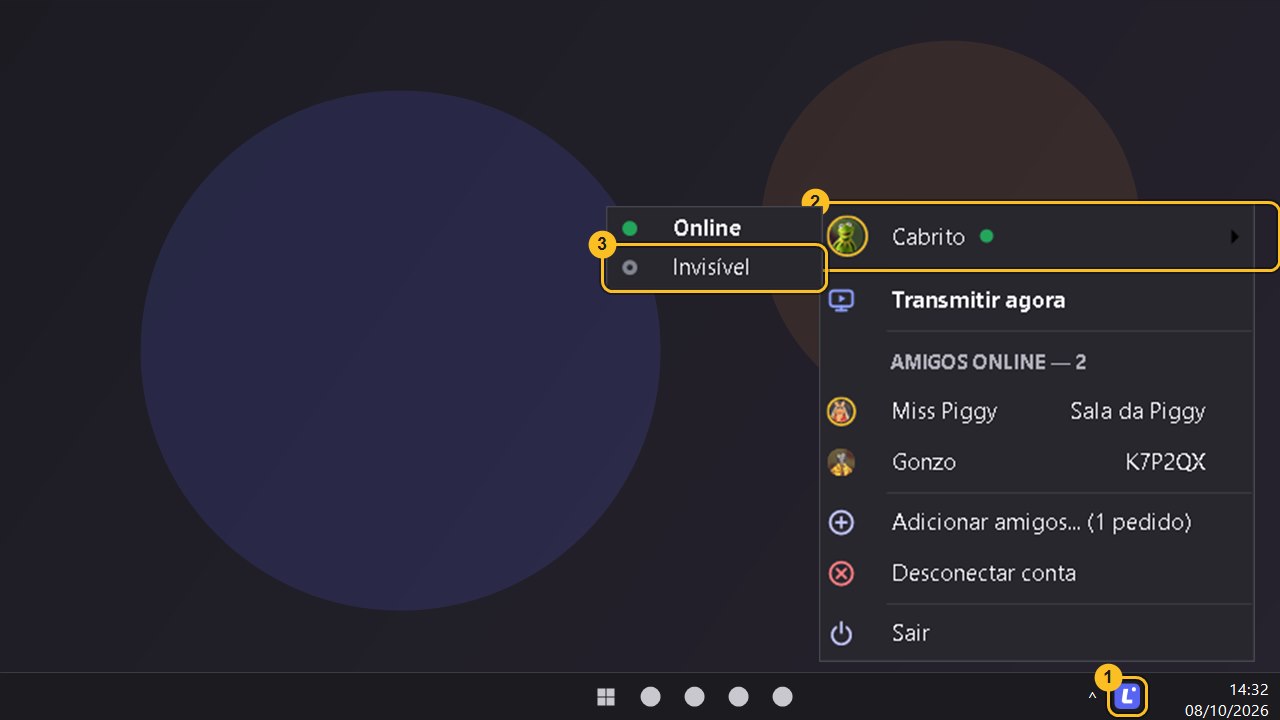Choose Desconectar conta

click(x=984, y=573)
